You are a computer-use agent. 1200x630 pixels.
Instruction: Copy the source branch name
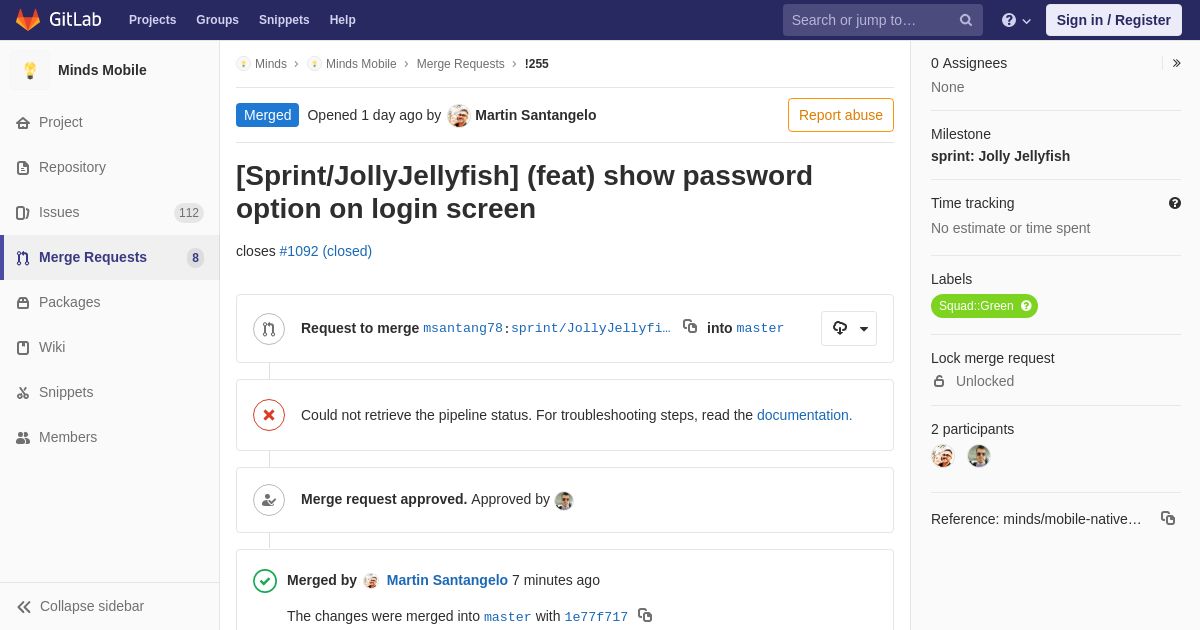(690, 326)
